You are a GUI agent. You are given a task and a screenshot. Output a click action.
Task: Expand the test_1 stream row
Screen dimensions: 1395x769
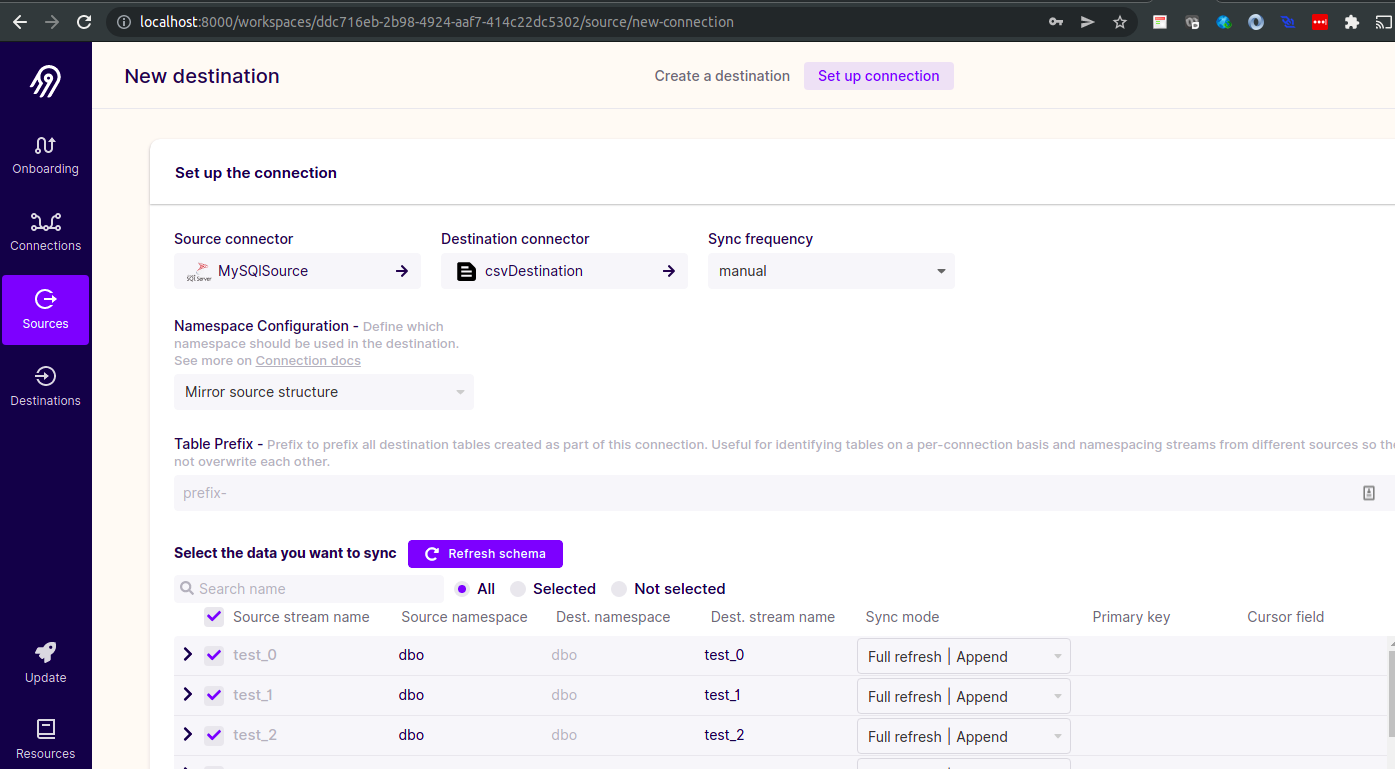coord(187,694)
